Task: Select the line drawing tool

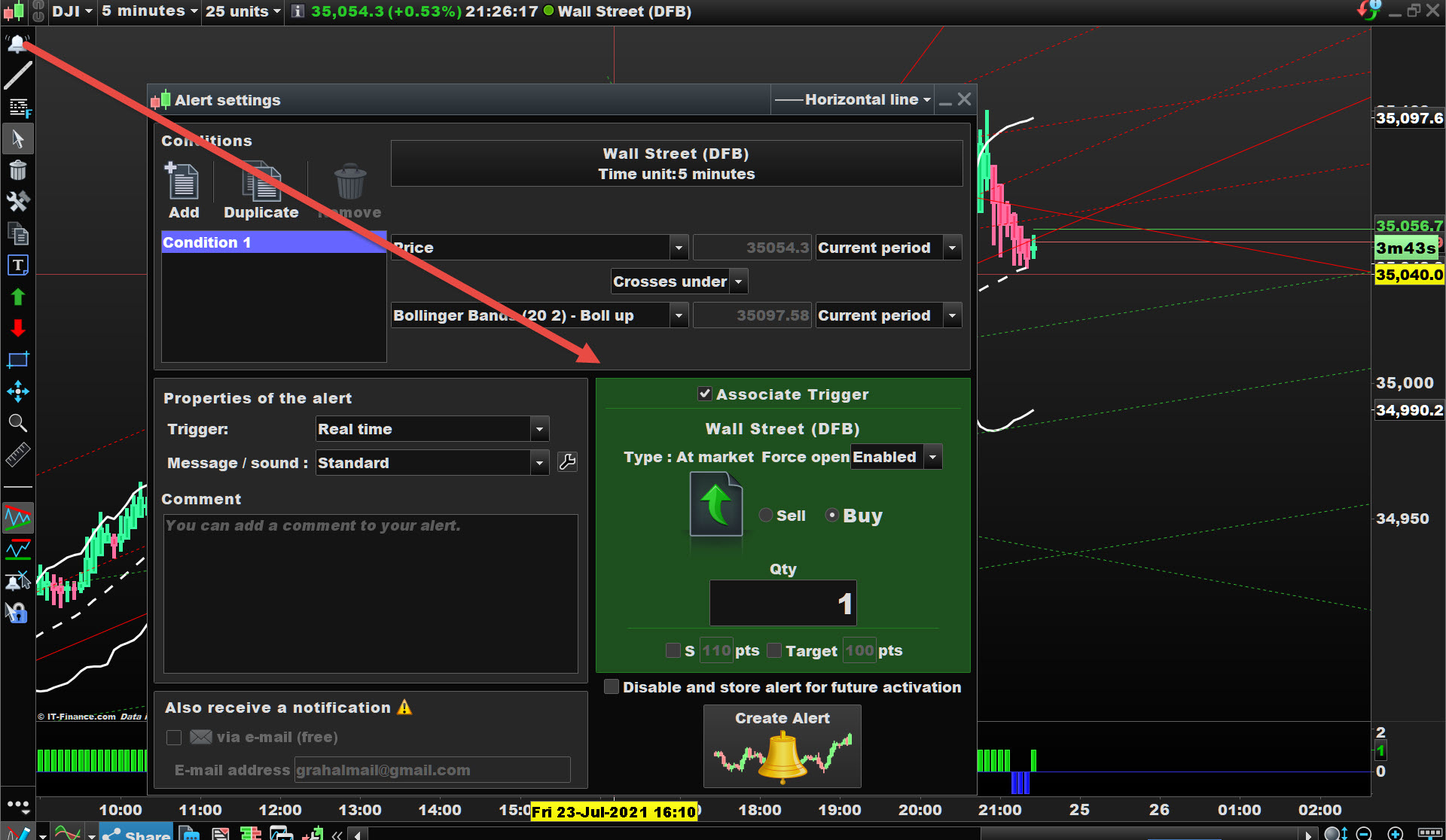Action: (x=18, y=75)
